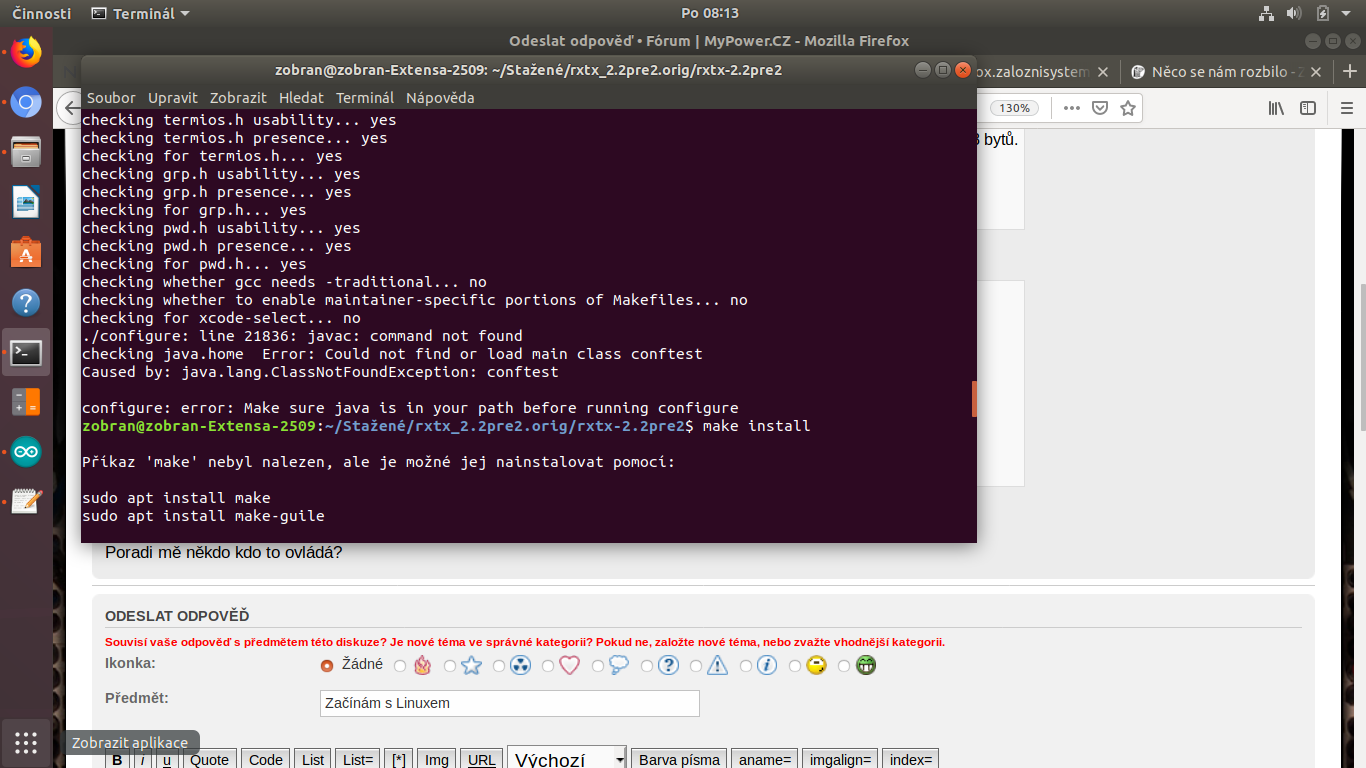1366x768 pixels.
Task: Expand the Výchozí font size dropdown
Action: (619, 760)
